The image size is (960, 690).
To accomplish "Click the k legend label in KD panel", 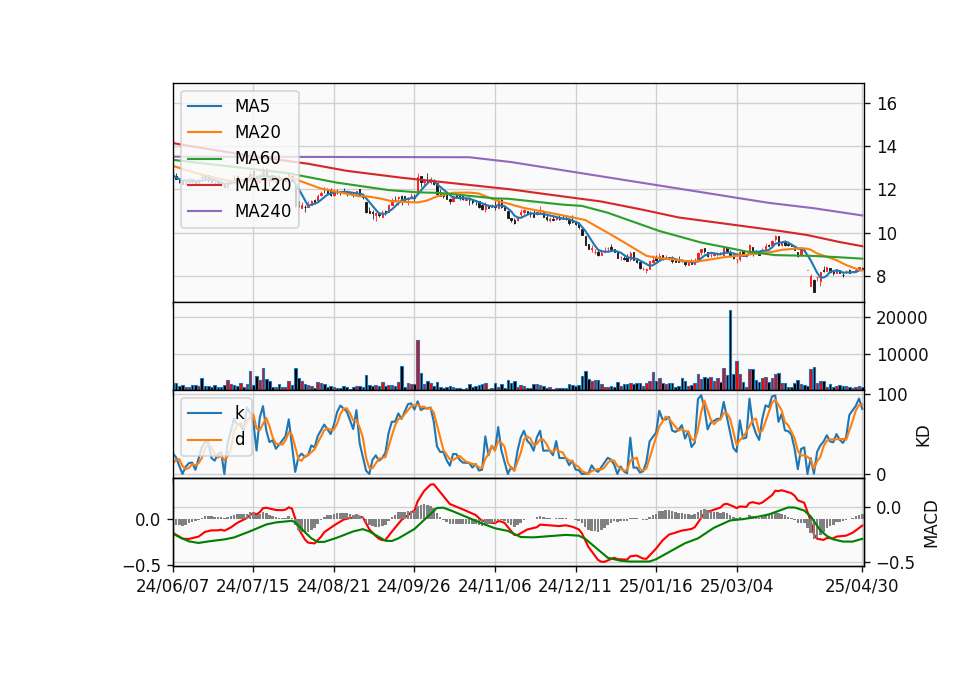I will pos(239,413).
